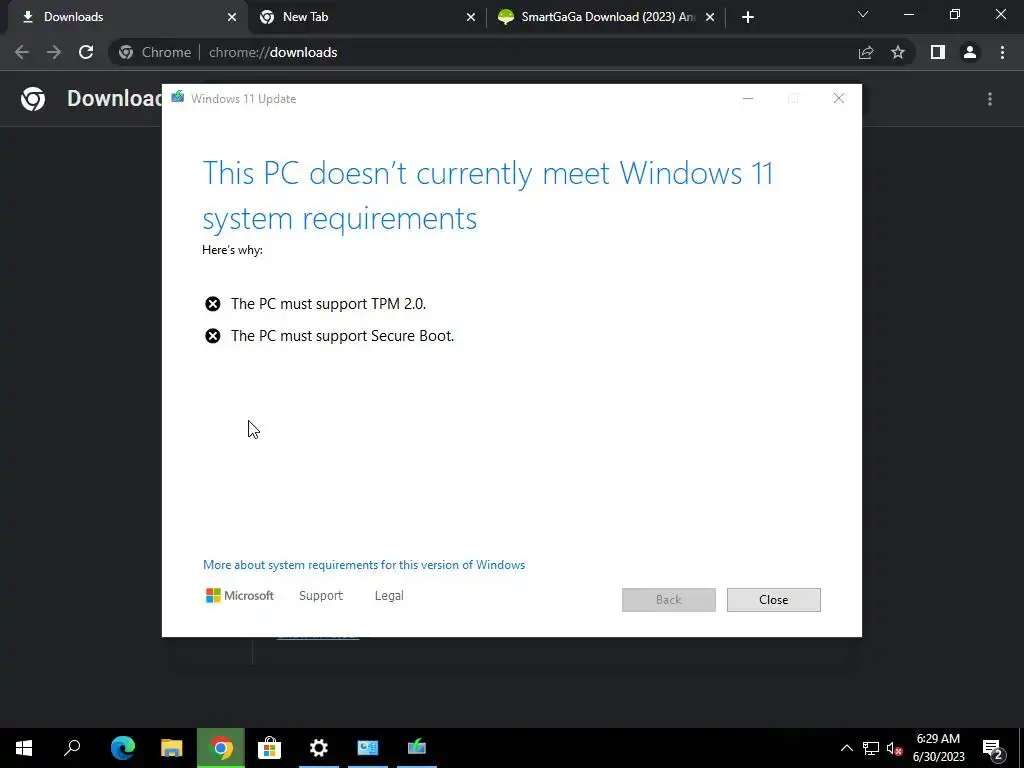Open the Support link in dialog footer
The height and width of the screenshot is (768, 1024).
[x=321, y=596]
